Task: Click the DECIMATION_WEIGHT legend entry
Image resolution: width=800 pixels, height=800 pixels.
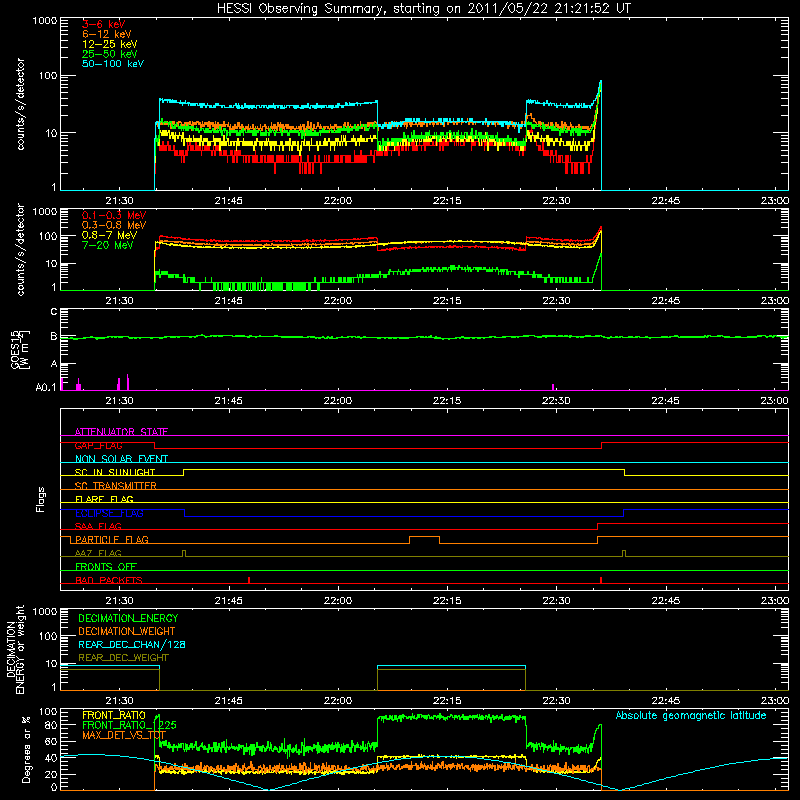Action: click(127, 631)
